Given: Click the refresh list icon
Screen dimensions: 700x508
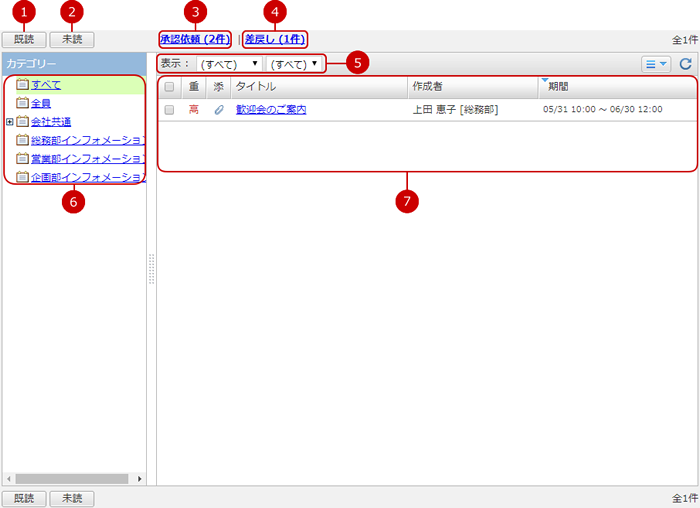Looking at the screenshot, I should coord(685,64).
